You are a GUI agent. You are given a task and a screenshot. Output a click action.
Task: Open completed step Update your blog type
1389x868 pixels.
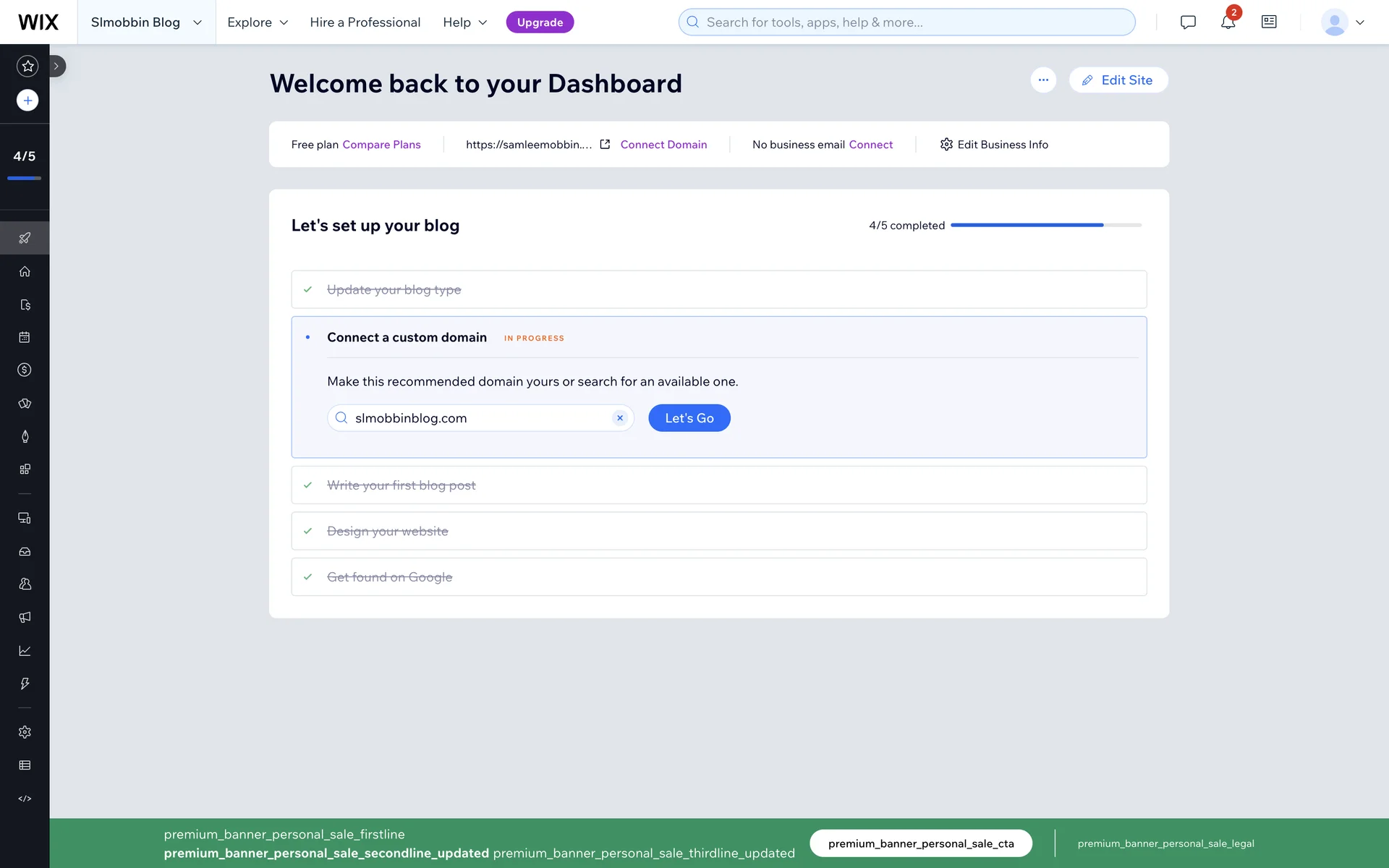point(394,289)
